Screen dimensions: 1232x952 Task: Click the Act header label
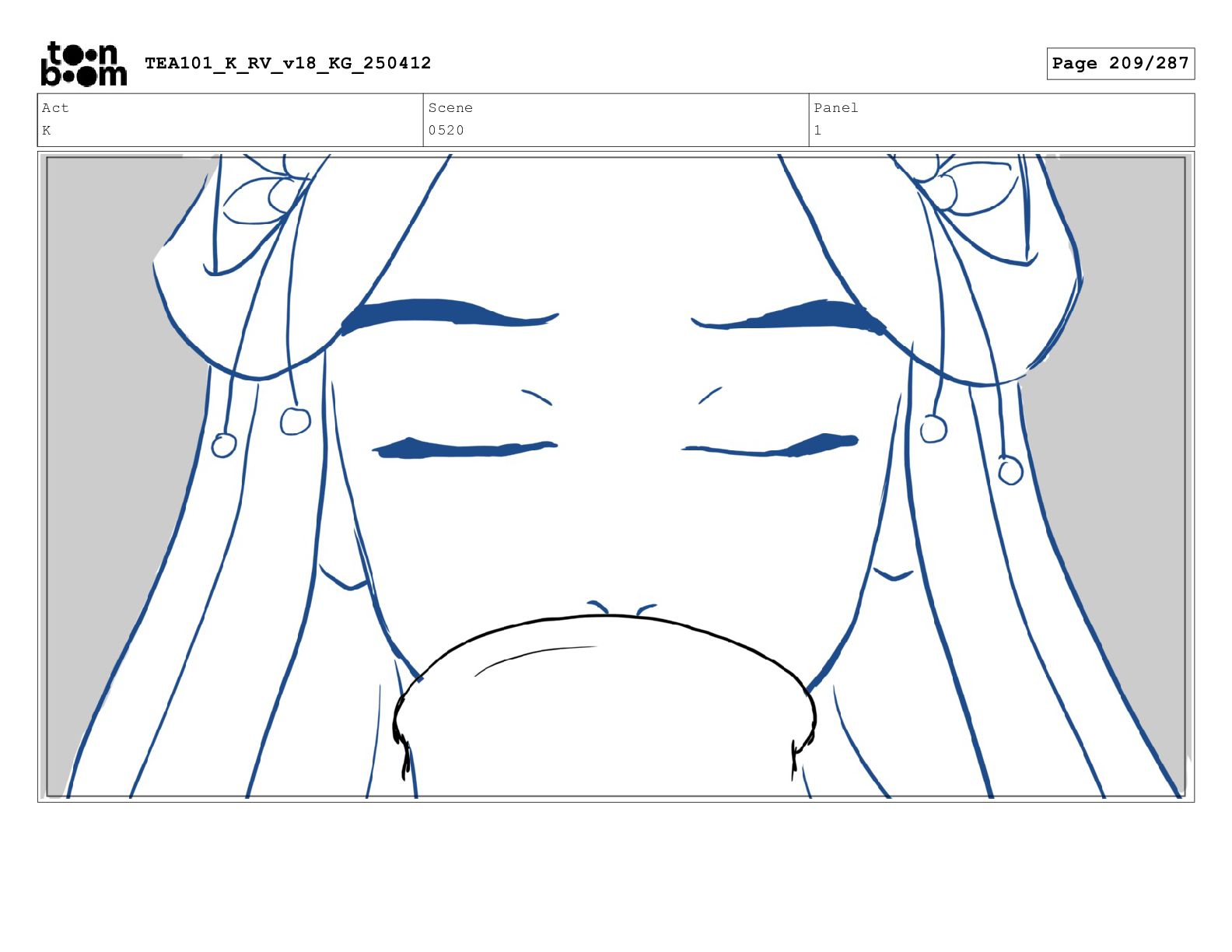point(55,108)
